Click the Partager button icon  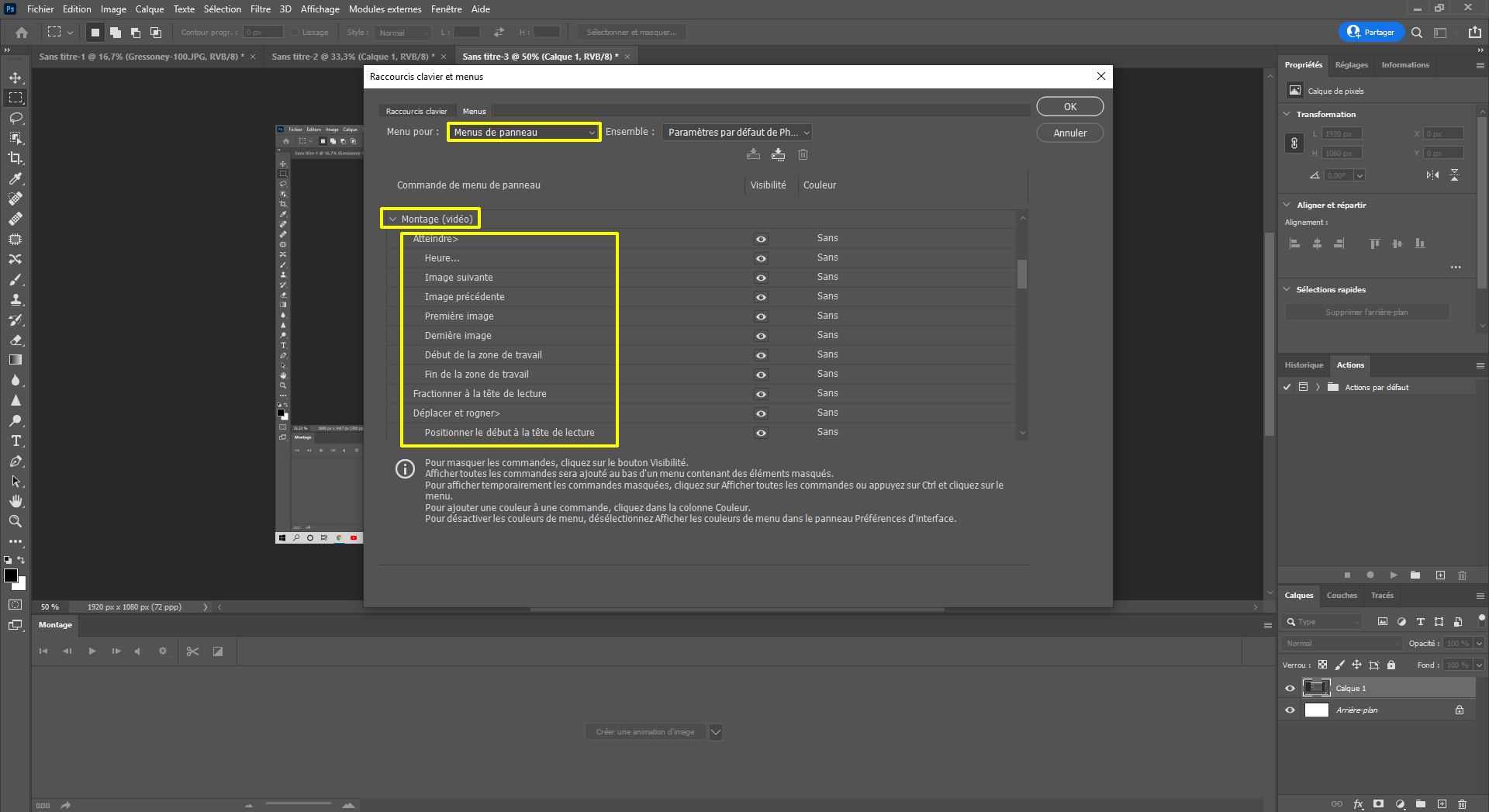tap(1352, 32)
